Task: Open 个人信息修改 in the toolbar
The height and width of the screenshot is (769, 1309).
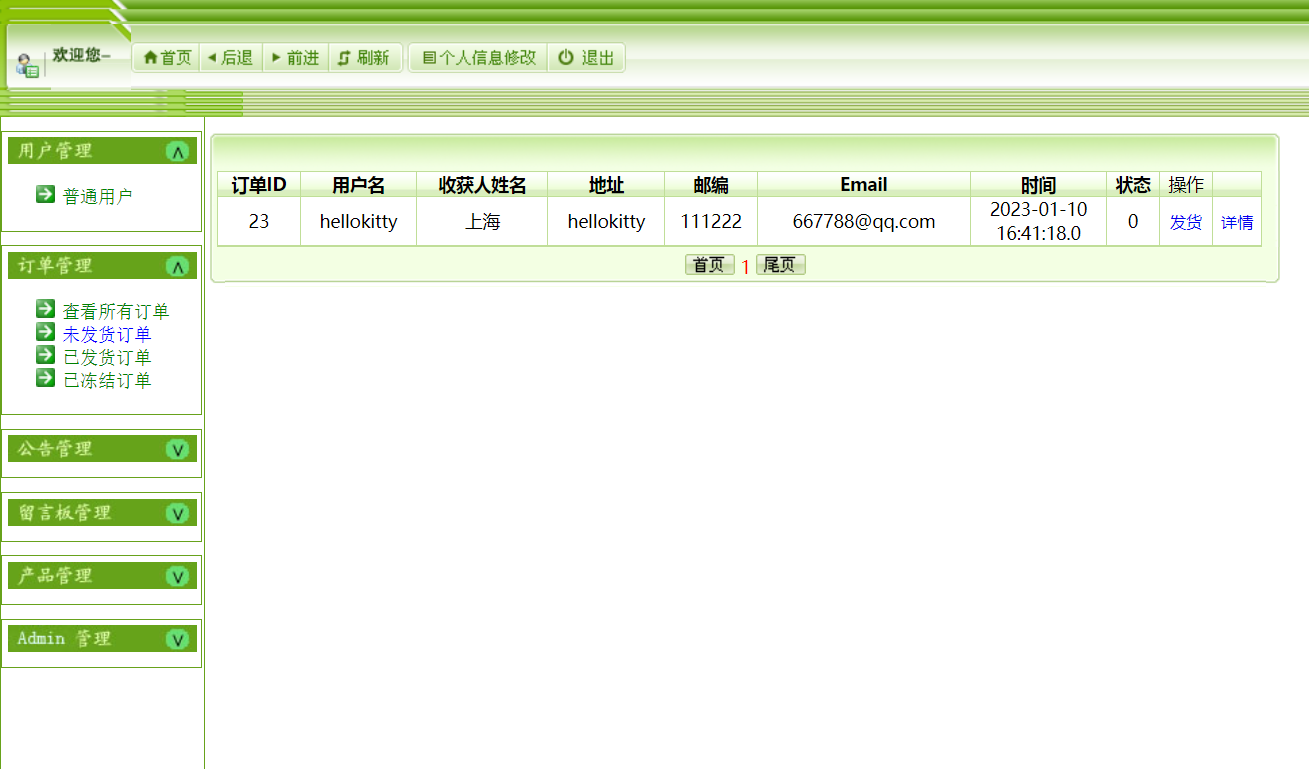Action: point(479,58)
